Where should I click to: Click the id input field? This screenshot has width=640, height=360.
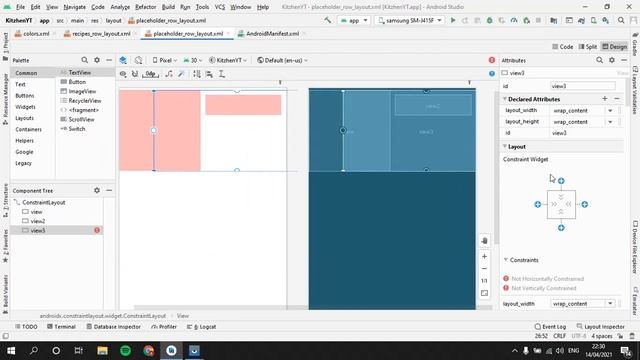click(x=582, y=86)
